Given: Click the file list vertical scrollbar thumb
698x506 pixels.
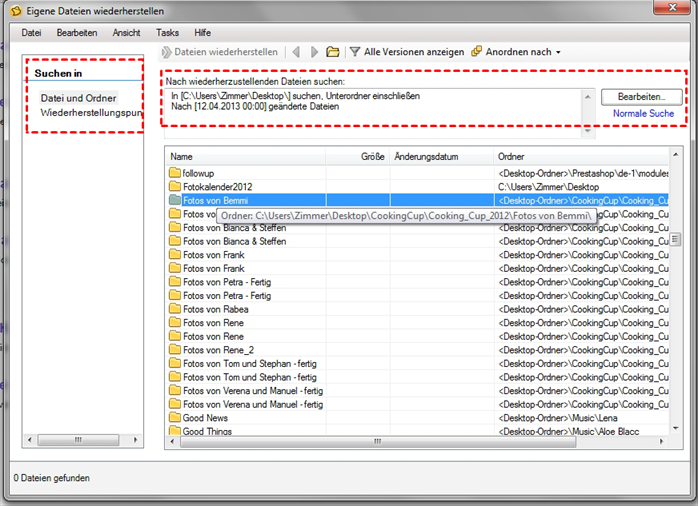Looking at the screenshot, I should pyautogui.click(x=676, y=239).
